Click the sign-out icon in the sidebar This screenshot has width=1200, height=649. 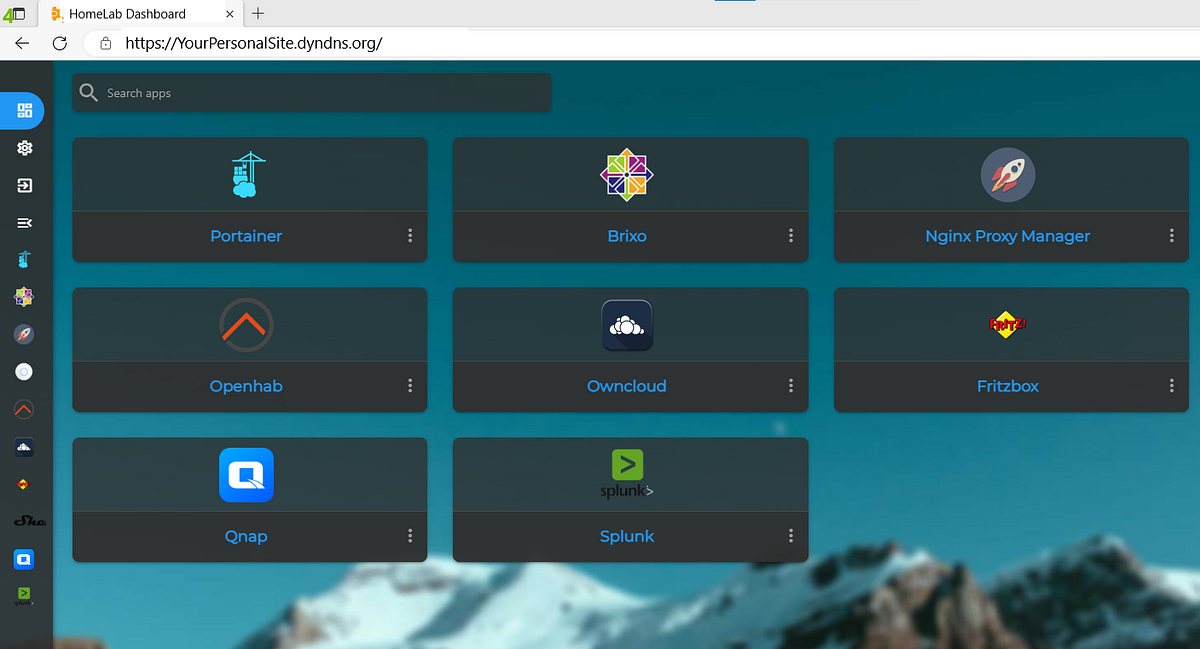(23, 185)
